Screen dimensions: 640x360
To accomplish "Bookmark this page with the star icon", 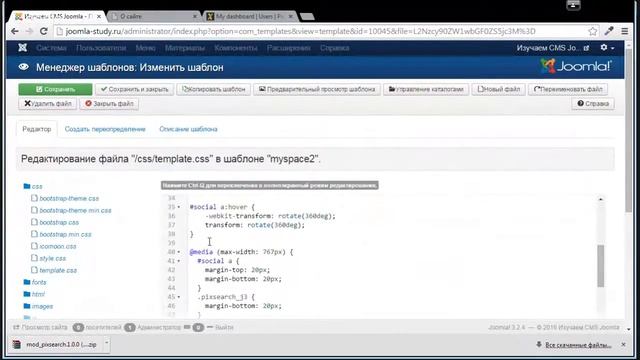I will point(593,31).
